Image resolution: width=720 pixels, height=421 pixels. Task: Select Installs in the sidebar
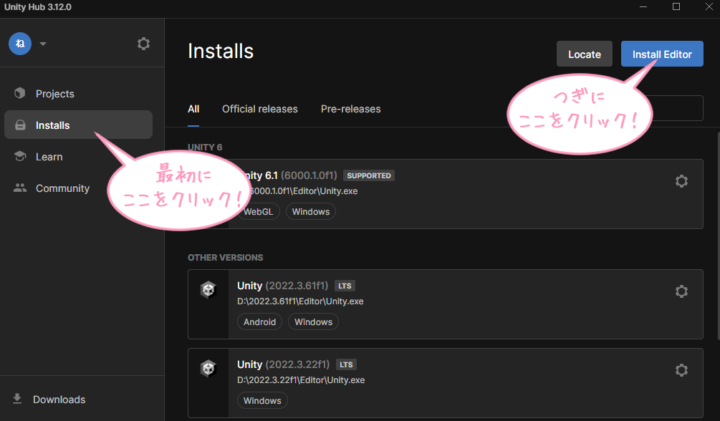click(x=78, y=124)
